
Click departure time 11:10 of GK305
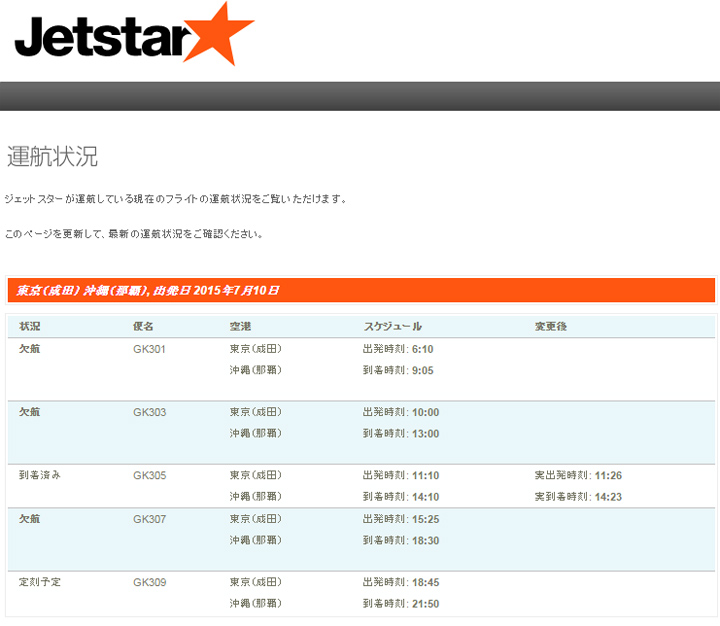(x=426, y=475)
